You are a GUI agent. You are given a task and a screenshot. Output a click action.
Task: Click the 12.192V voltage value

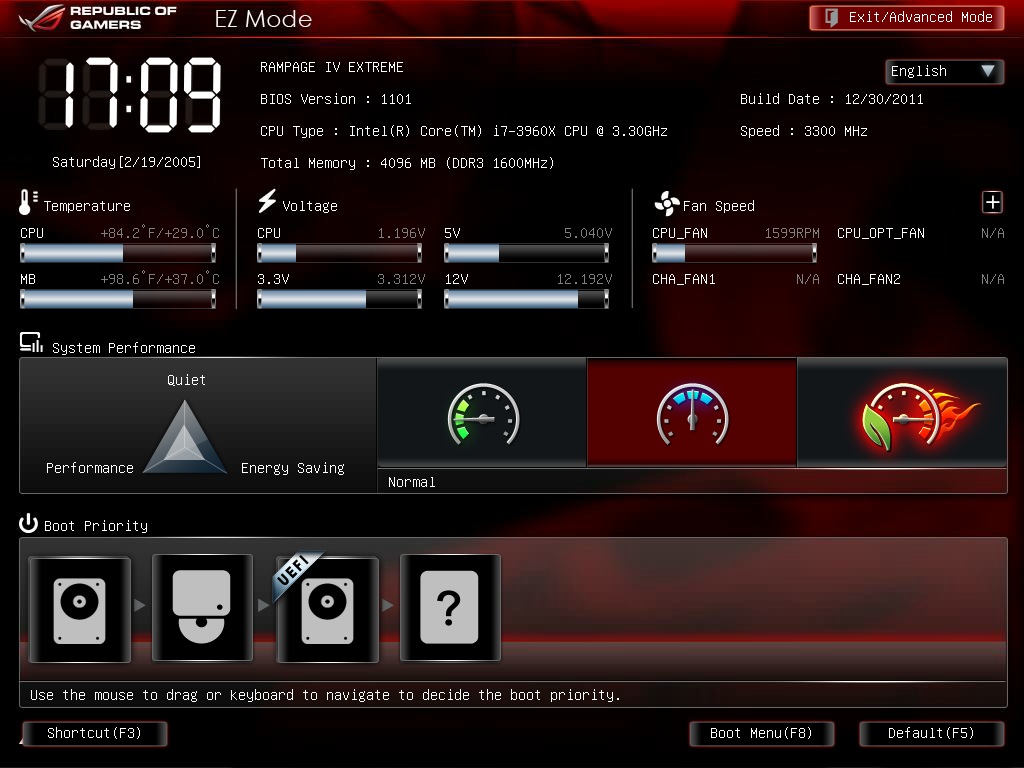[584, 280]
